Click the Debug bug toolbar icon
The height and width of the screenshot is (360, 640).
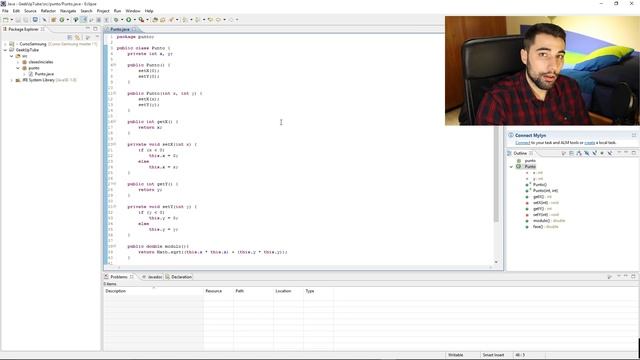click(116, 20)
